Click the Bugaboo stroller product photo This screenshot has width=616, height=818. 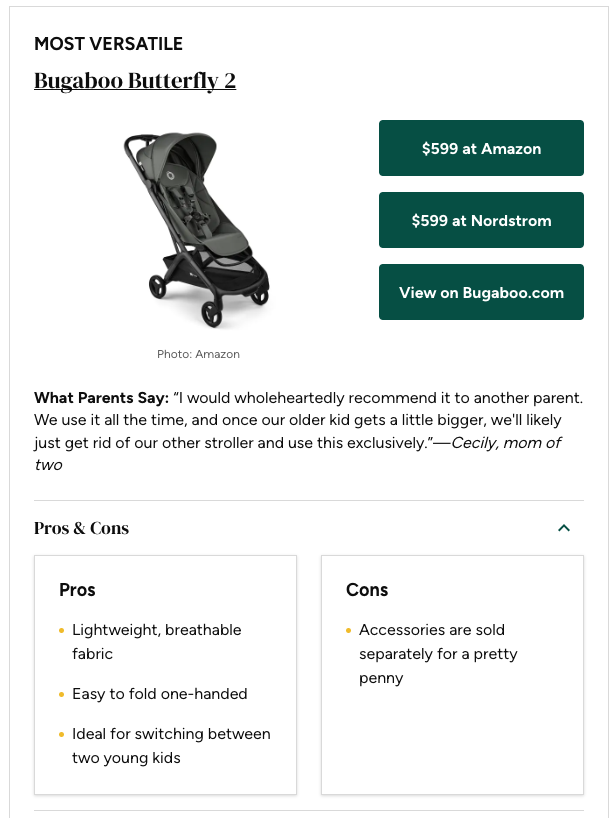[x=198, y=229]
